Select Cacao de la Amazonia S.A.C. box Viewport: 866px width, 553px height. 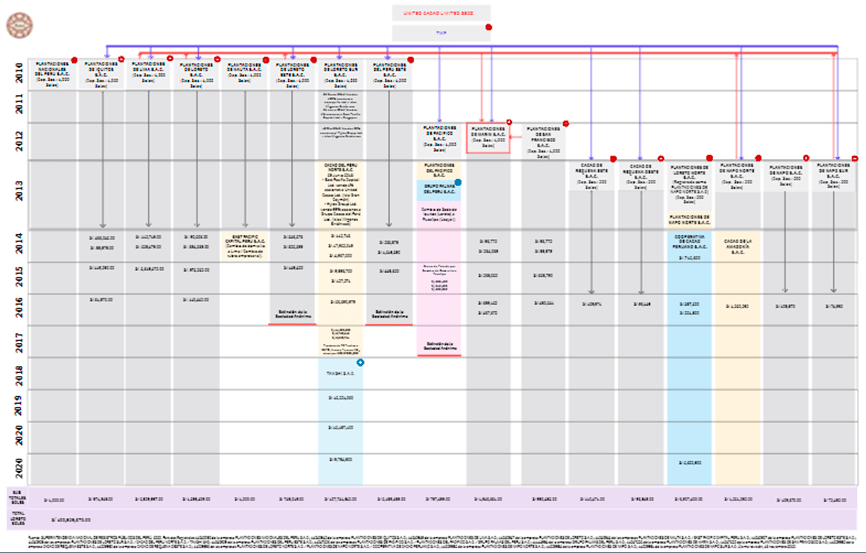(737, 246)
